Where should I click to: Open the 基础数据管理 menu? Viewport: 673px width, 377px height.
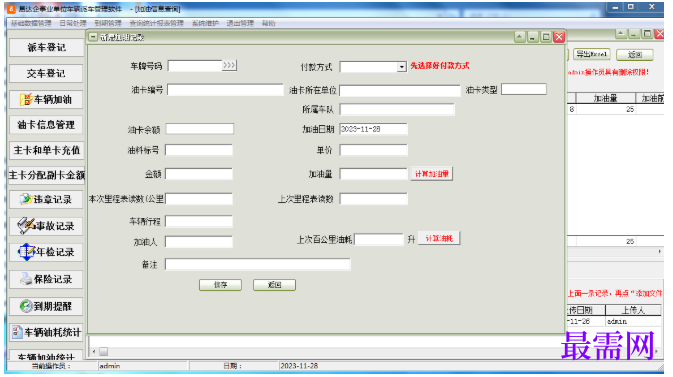pyautogui.click(x=31, y=23)
